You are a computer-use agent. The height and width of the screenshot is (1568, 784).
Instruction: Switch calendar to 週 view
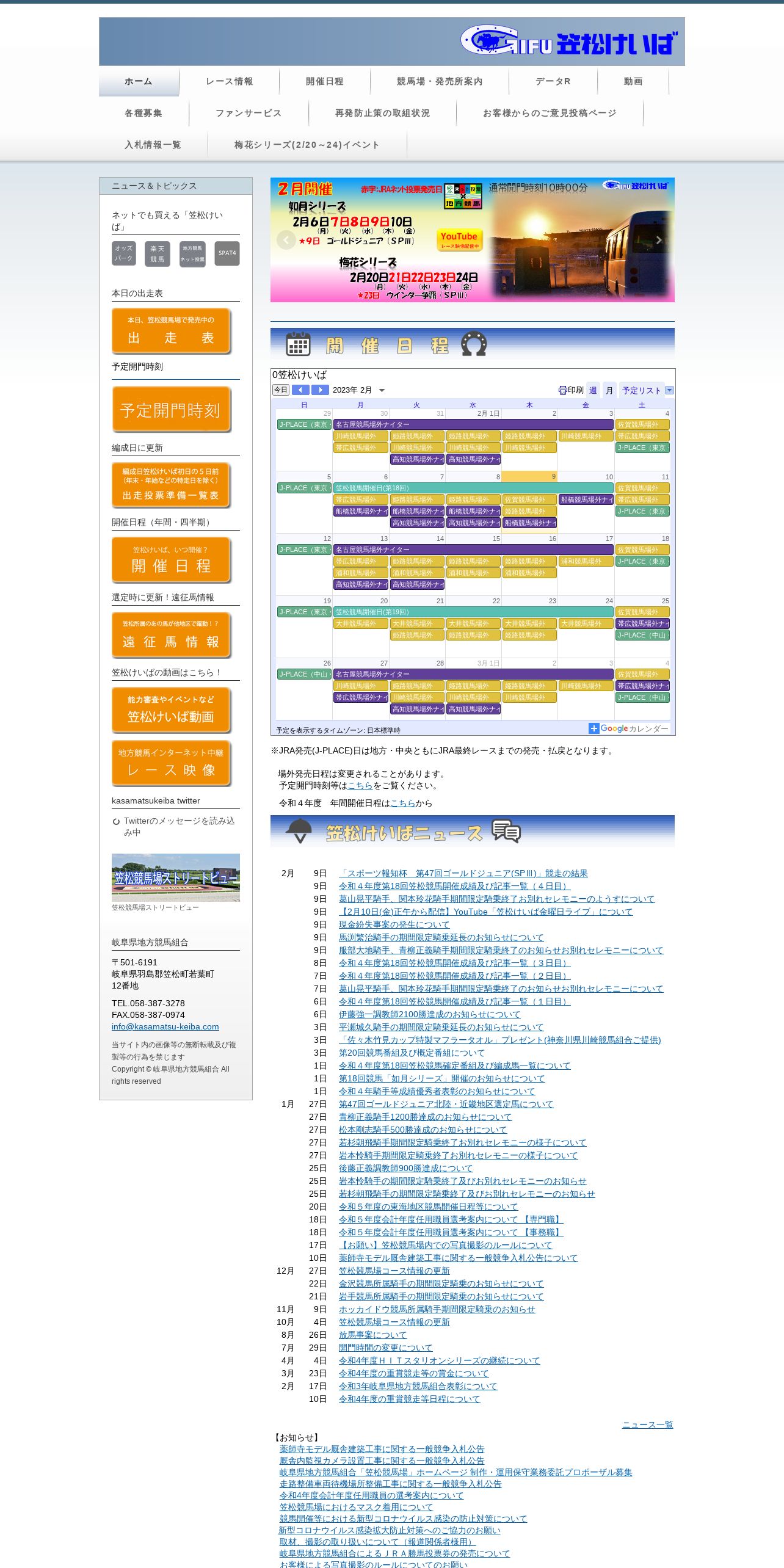pos(593,390)
